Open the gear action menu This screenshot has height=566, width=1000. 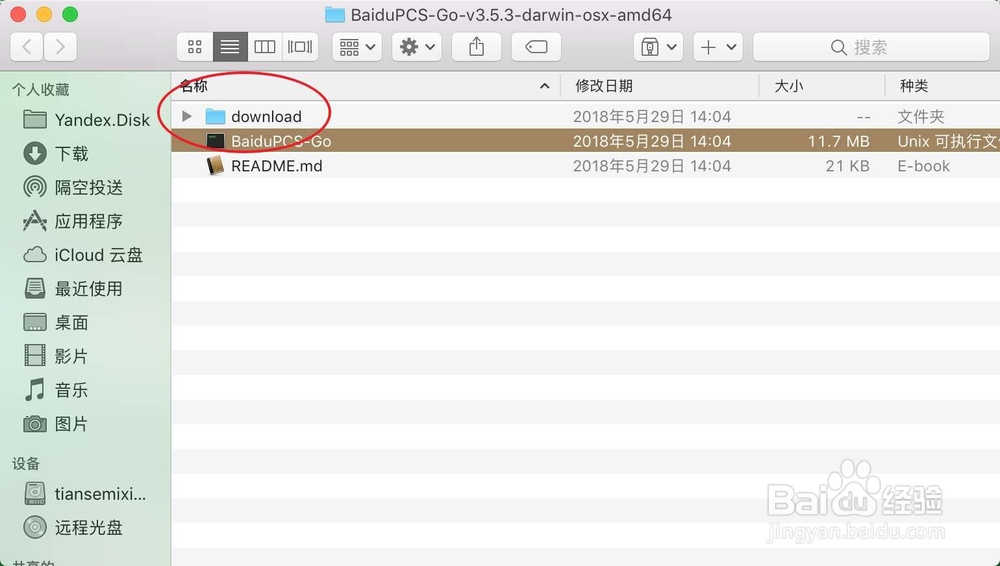[x=417, y=47]
